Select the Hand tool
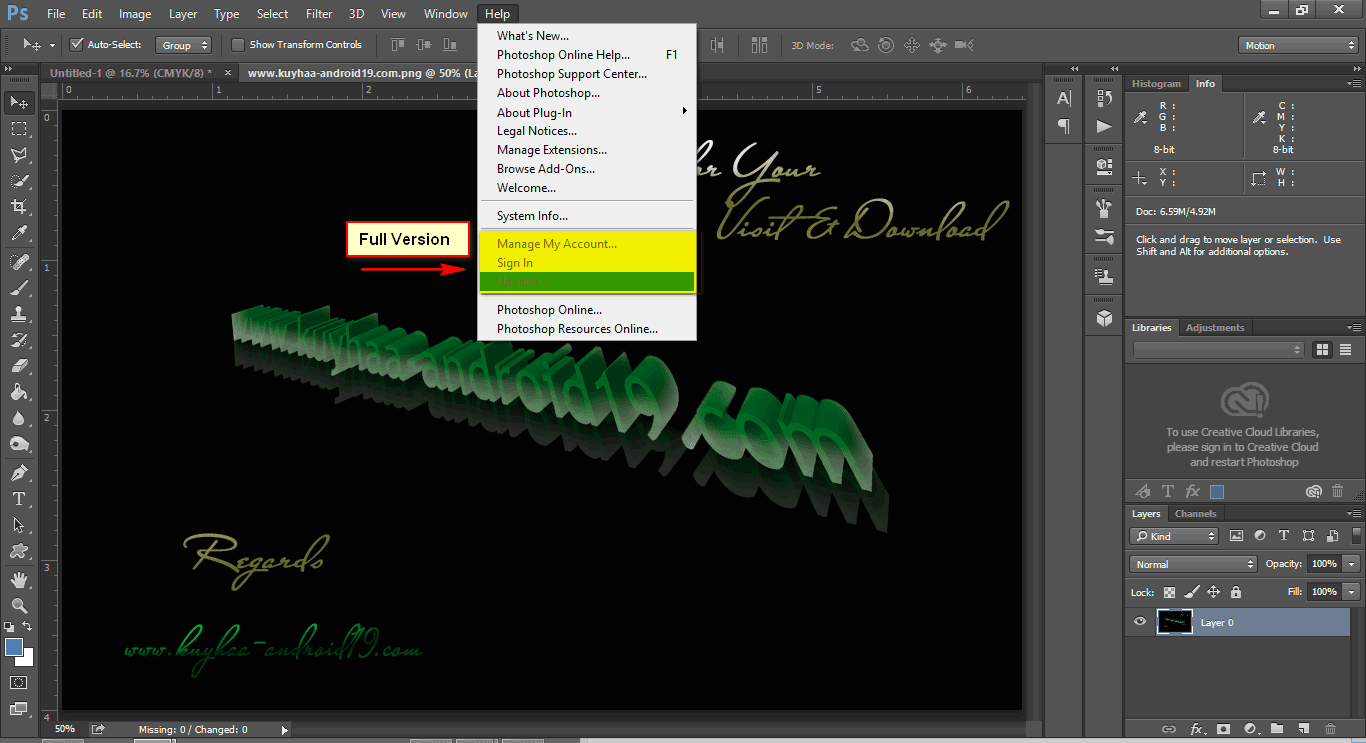Screen dimensions: 1366x743 pos(19,579)
